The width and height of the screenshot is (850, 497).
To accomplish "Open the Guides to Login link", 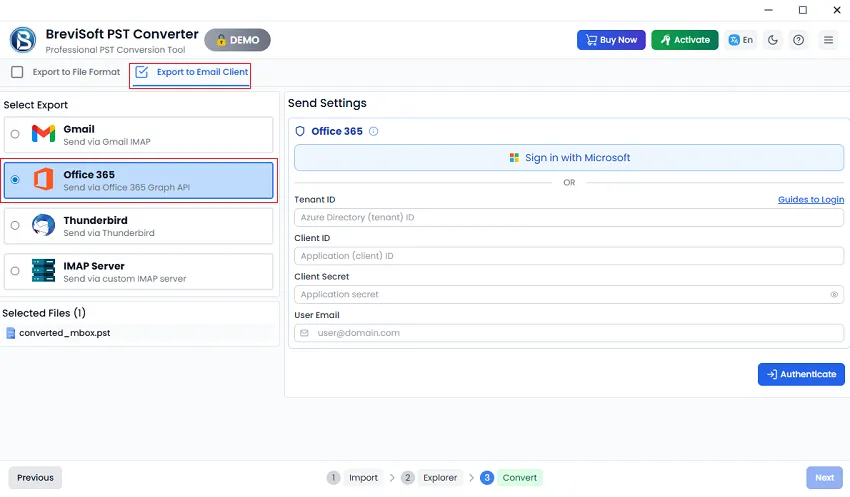I will click(811, 199).
